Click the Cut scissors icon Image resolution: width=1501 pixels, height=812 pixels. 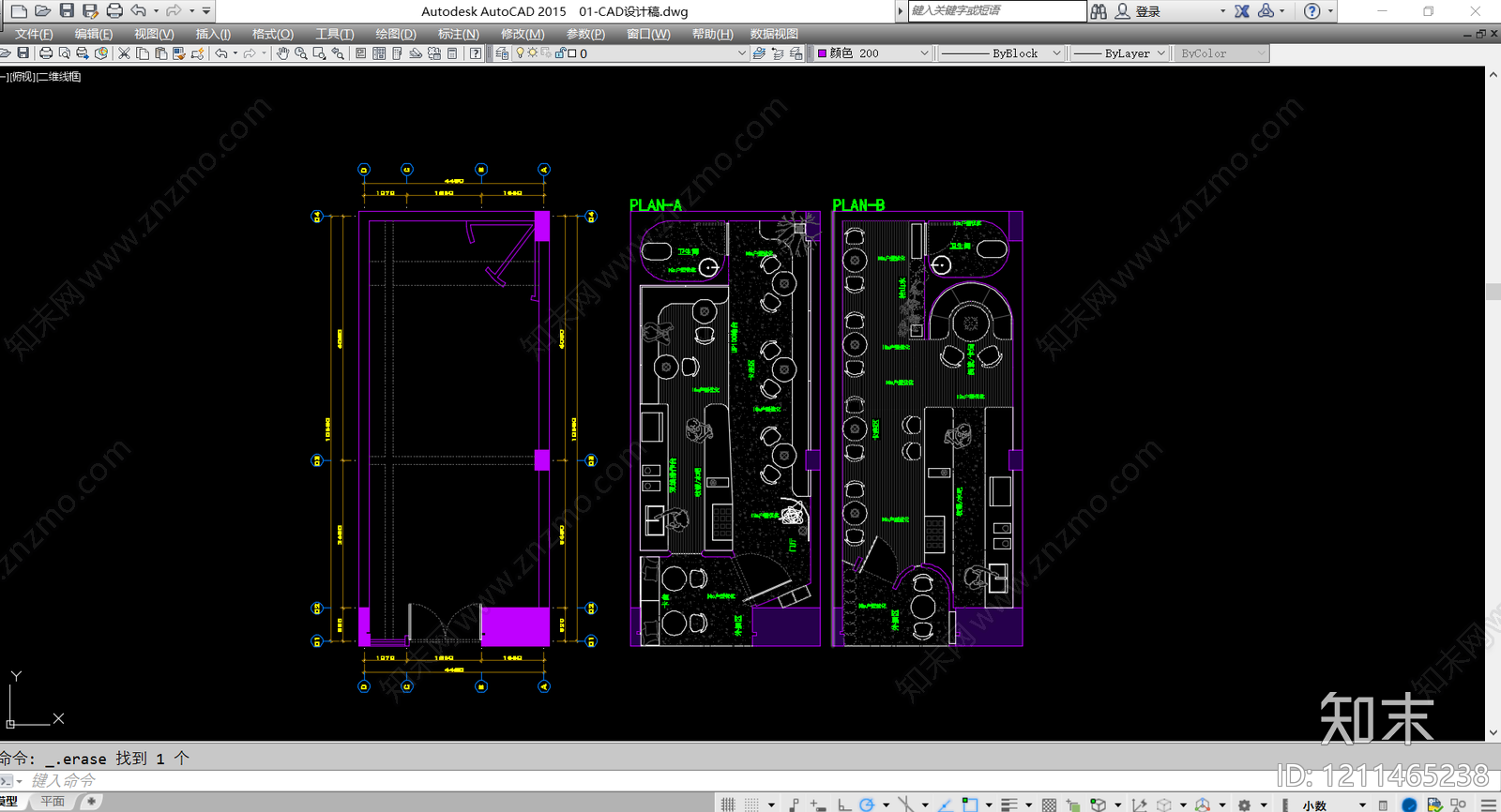pyautogui.click(x=124, y=53)
